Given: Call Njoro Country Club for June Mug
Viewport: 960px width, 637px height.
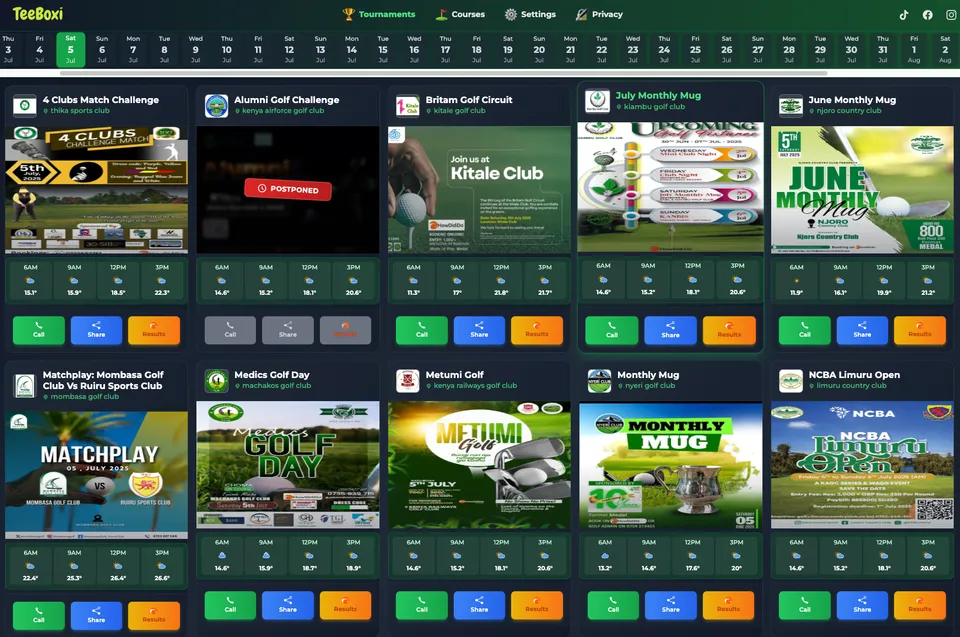Looking at the screenshot, I should (x=804, y=330).
